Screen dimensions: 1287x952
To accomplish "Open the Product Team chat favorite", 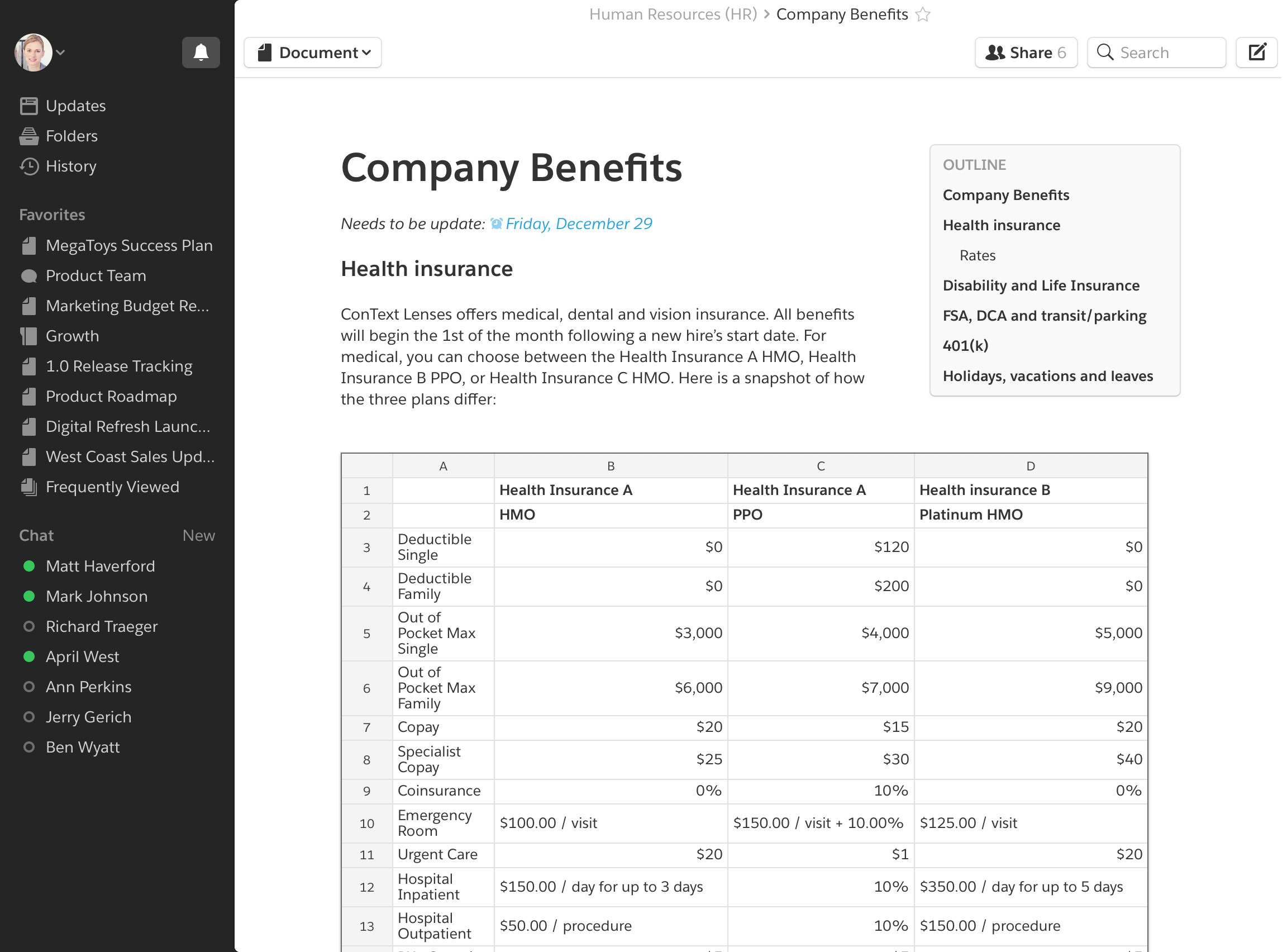I will [x=96, y=275].
